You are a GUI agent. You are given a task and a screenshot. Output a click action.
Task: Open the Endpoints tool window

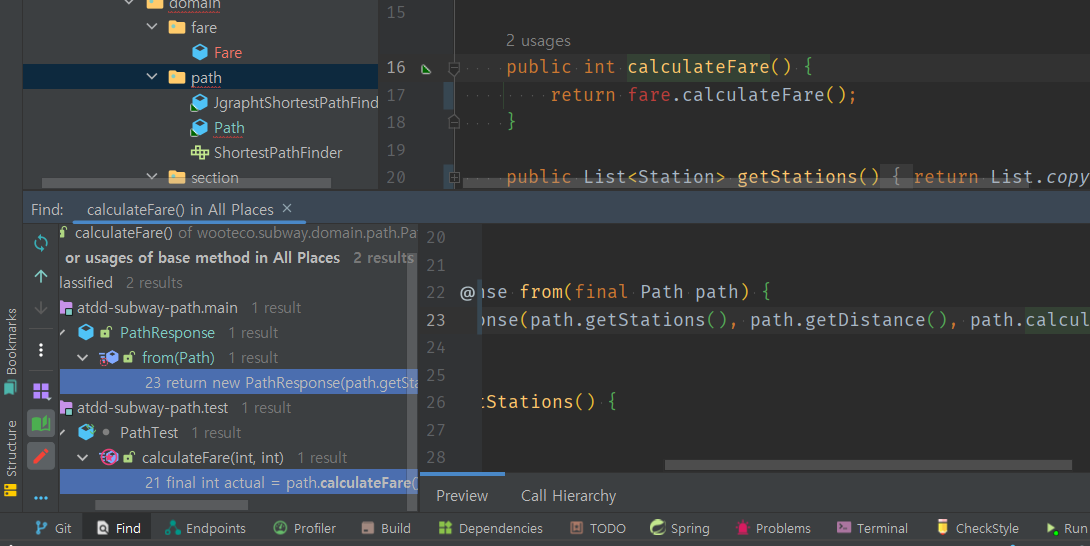point(205,529)
